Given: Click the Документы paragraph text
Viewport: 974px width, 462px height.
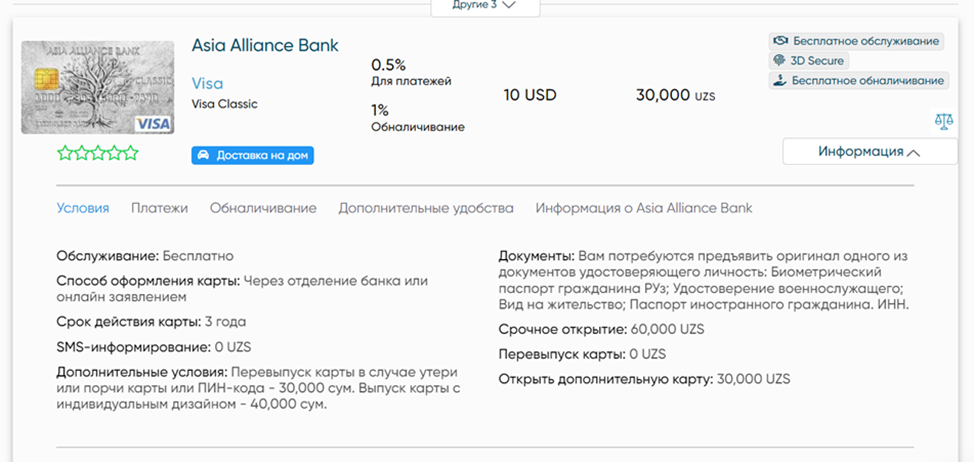Looking at the screenshot, I should tap(704, 281).
